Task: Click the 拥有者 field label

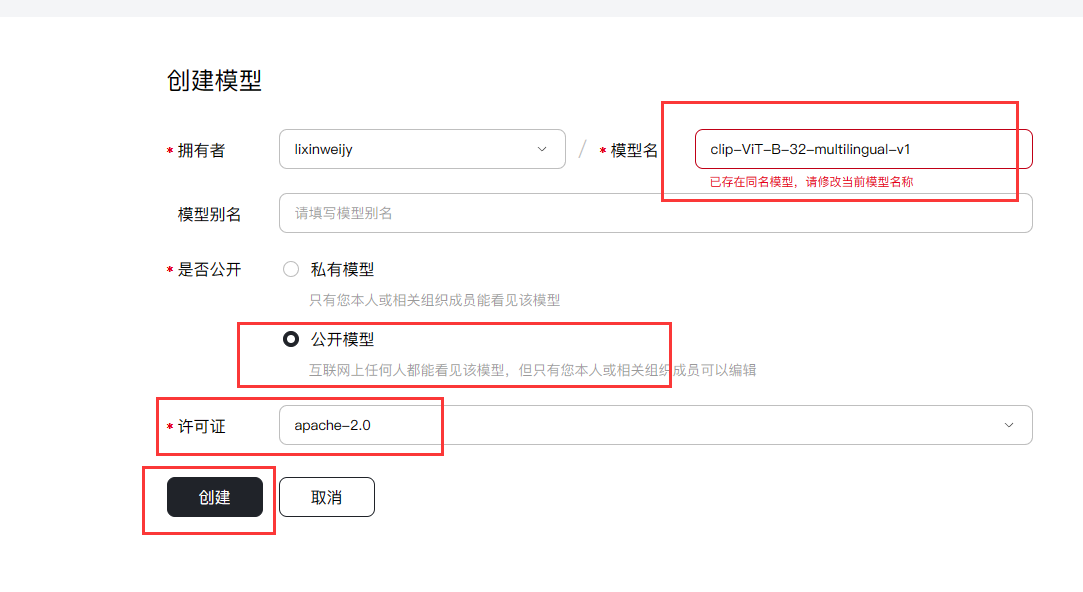Action: [201, 150]
